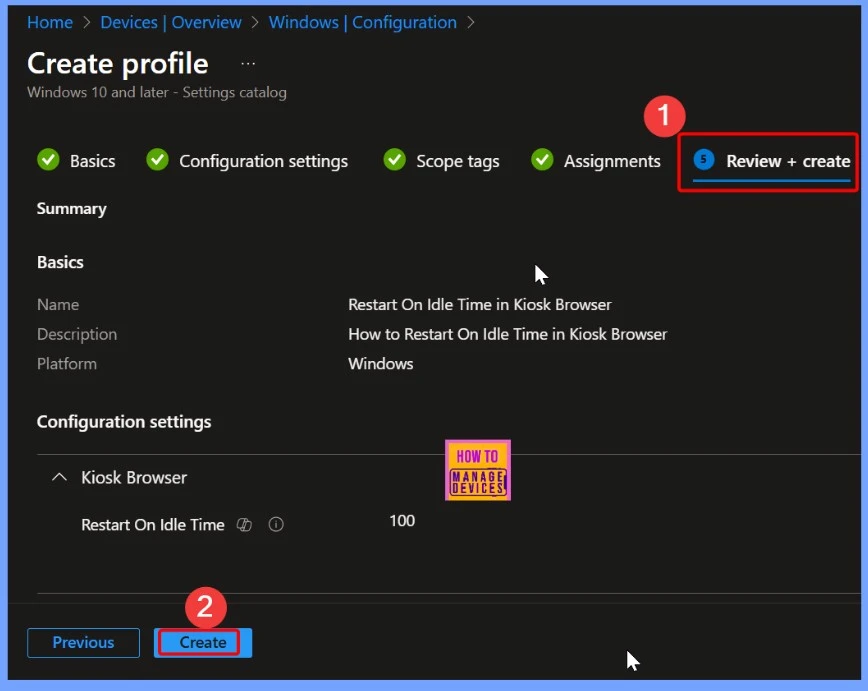Show info tooltip for Restart On Idle Time
Image resolution: width=868 pixels, height=691 pixels.
point(276,524)
